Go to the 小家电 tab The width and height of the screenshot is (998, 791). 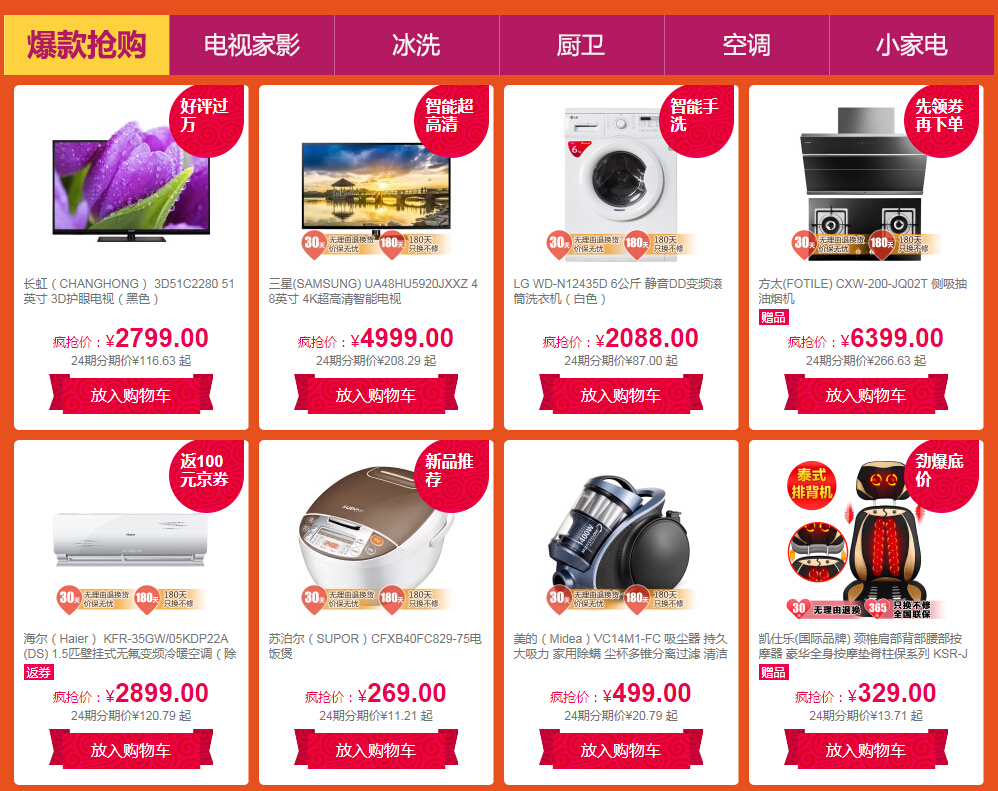911,45
